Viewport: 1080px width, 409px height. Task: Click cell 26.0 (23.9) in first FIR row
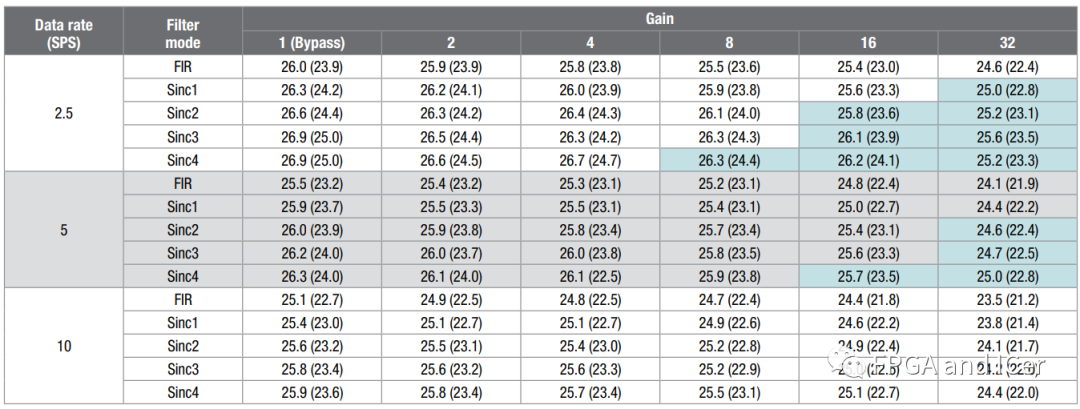click(x=312, y=67)
